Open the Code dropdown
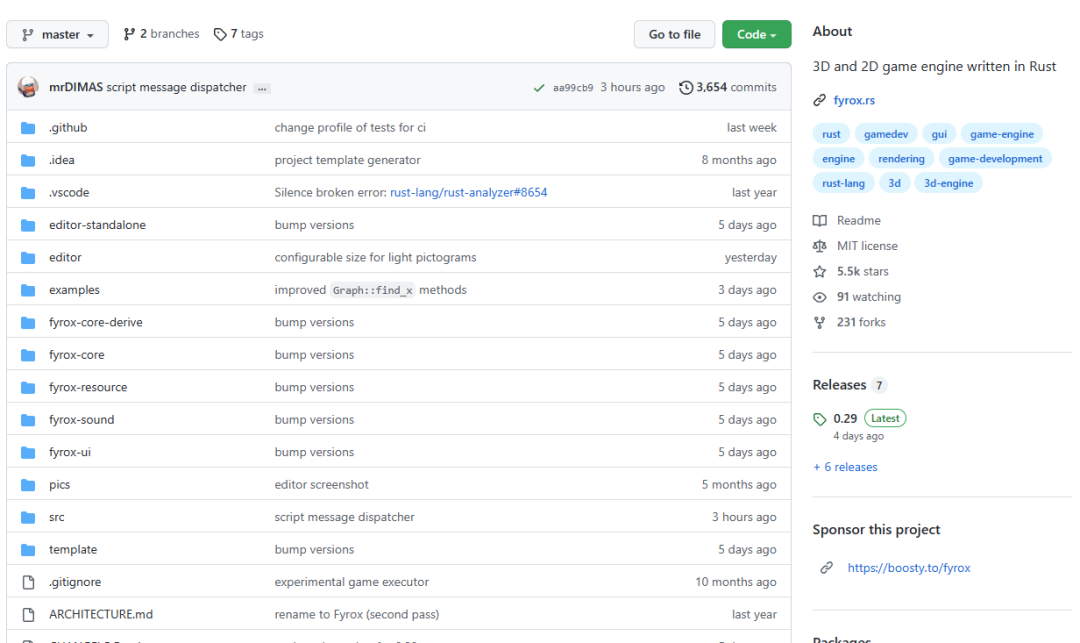 click(756, 33)
